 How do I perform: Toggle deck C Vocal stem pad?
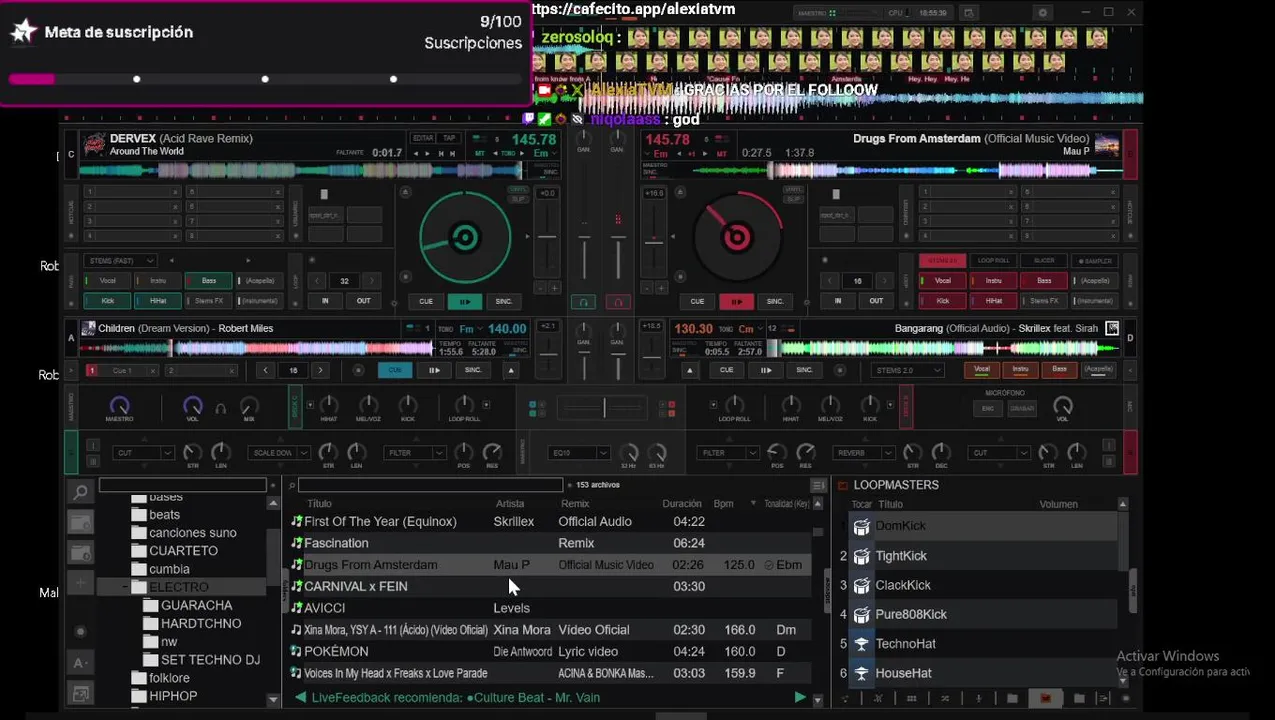click(107, 281)
